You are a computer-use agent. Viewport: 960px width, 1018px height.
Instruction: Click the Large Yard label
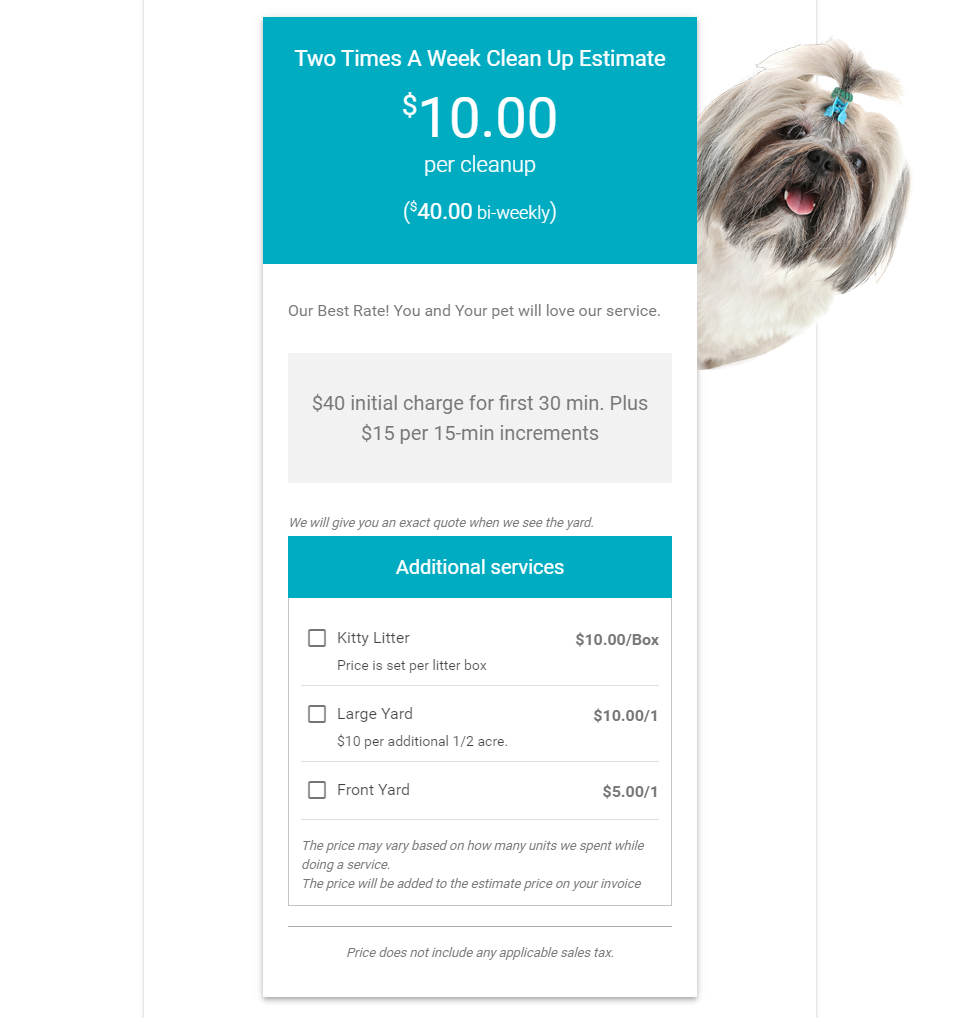pyautogui.click(x=375, y=714)
